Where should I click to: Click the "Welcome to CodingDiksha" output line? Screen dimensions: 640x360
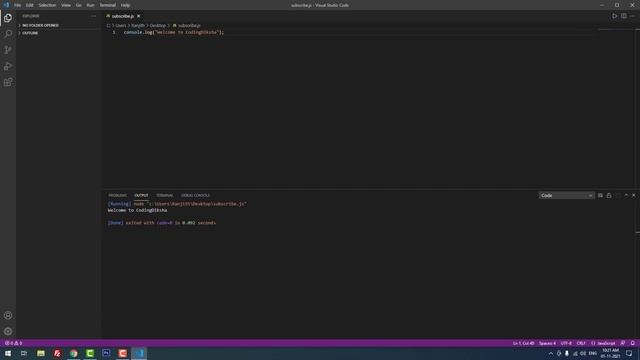(x=138, y=210)
